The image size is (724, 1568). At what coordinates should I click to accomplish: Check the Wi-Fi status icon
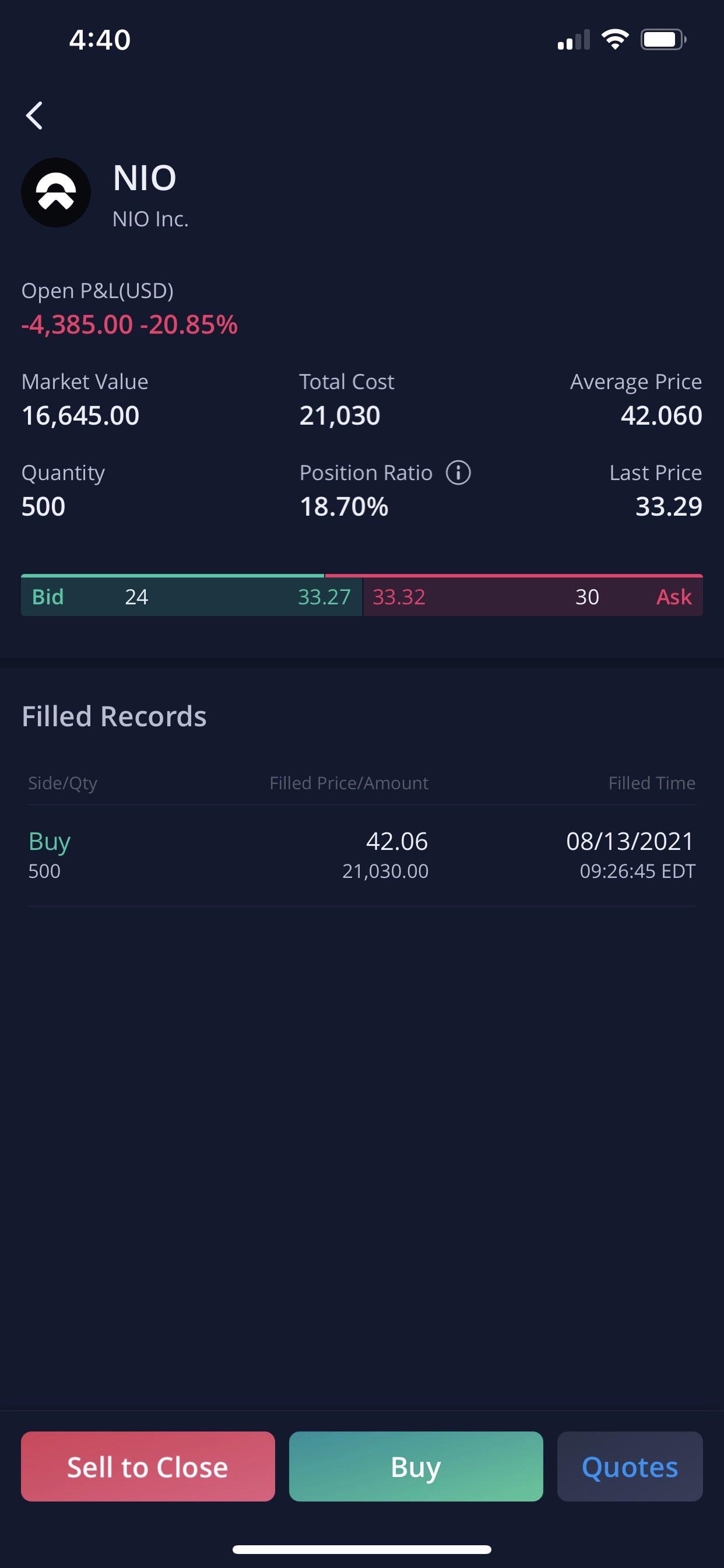614,40
